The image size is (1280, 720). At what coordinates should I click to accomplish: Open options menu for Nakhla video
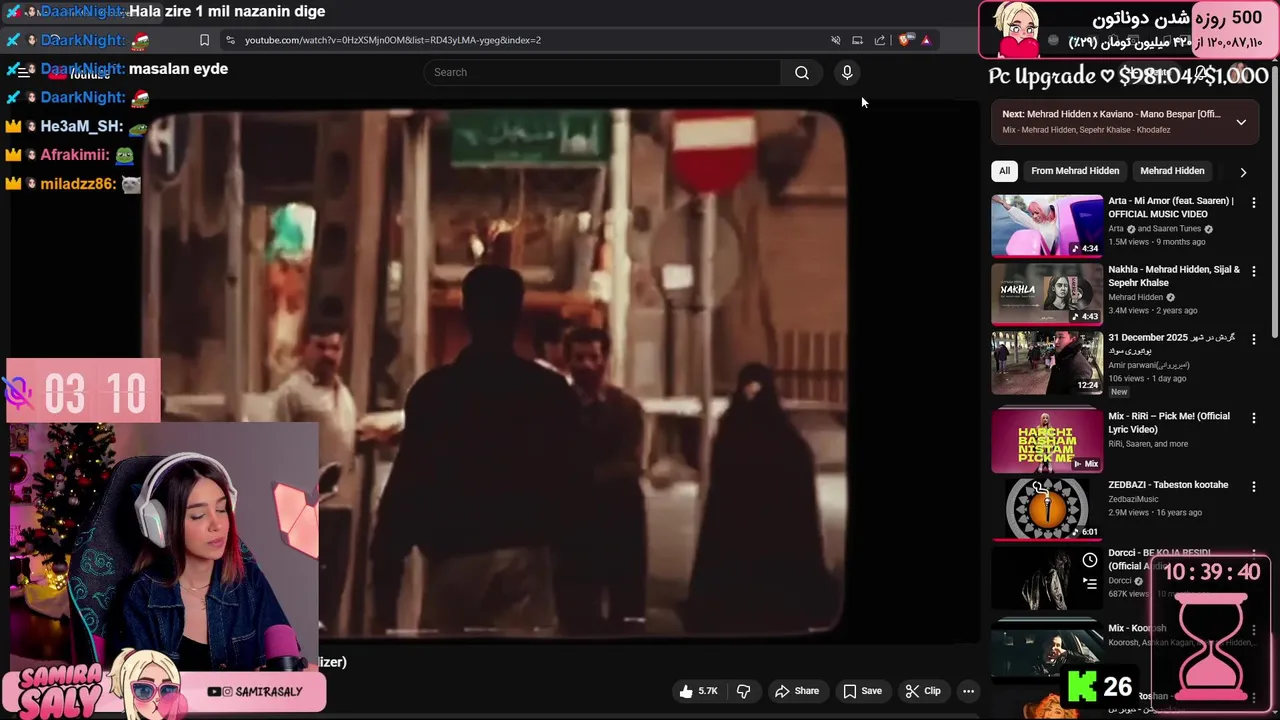tap(1253, 271)
